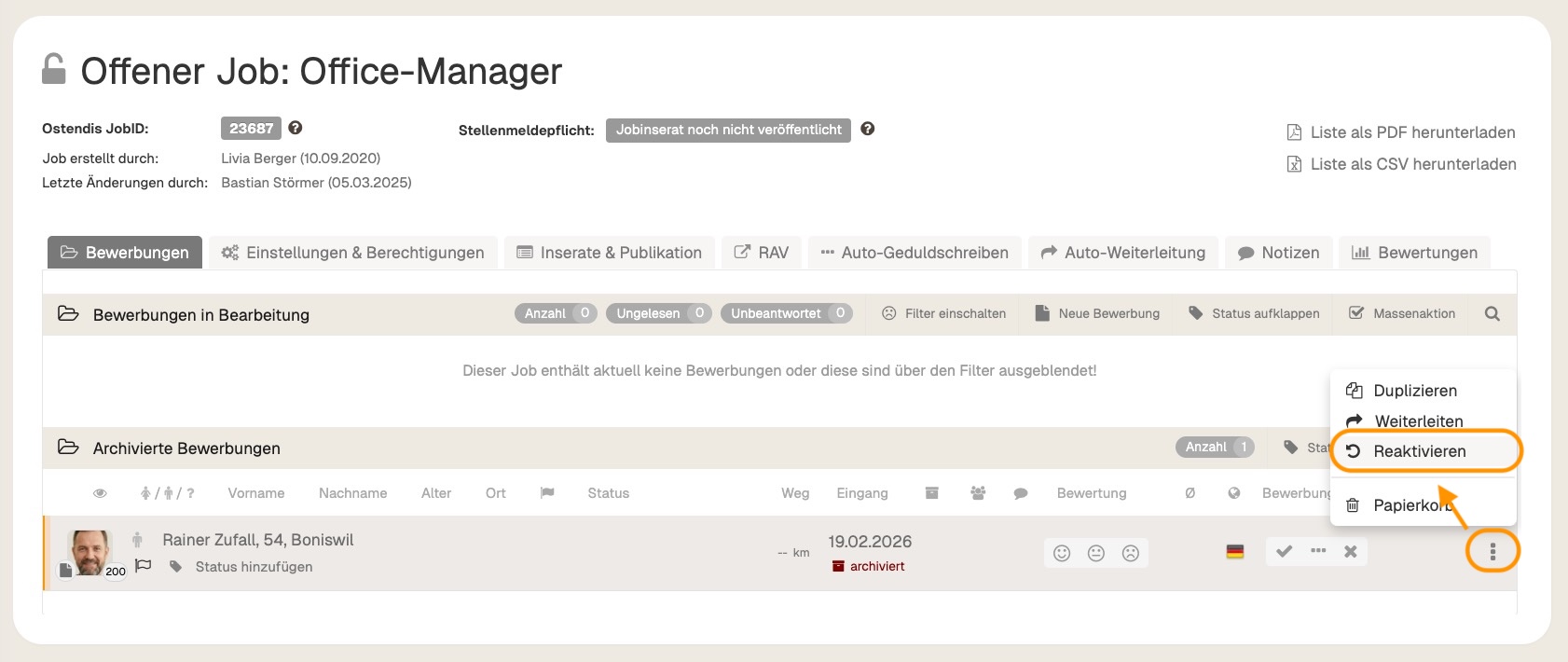The image size is (1568, 662).
Task: Collapse Bewerbungen in Bearbeitung section
Action: click(x=68, y=314)
